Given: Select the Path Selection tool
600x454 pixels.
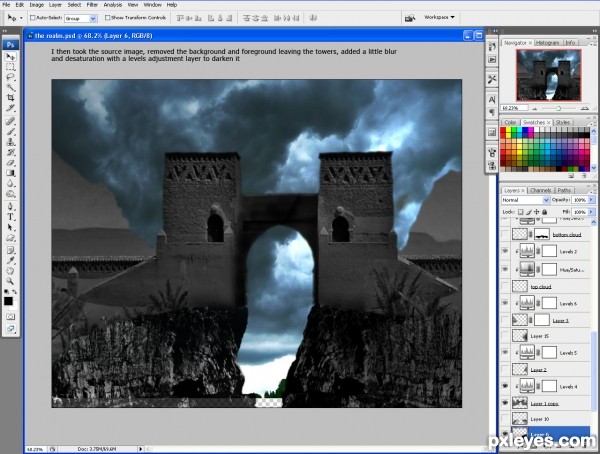Looking at the screenshot, I should [10, 227].
